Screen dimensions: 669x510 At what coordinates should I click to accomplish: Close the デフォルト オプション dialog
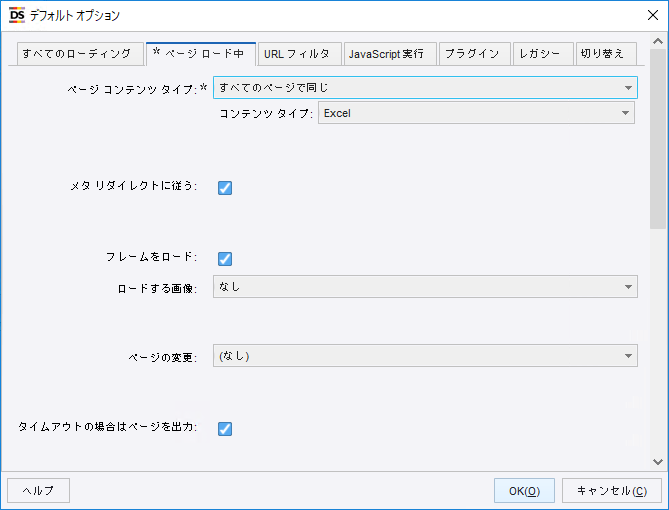coord(653,15)
